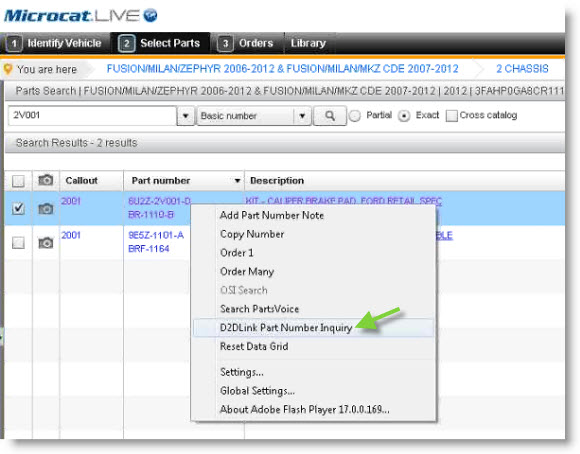
Task: Click step 3 number icon for Orders
Action: pyautogui.click(x=225, y=43)
